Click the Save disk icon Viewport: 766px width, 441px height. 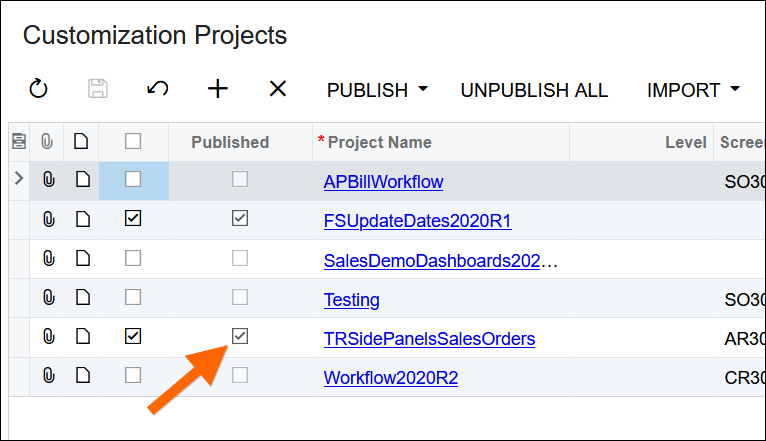coord(98,90)
